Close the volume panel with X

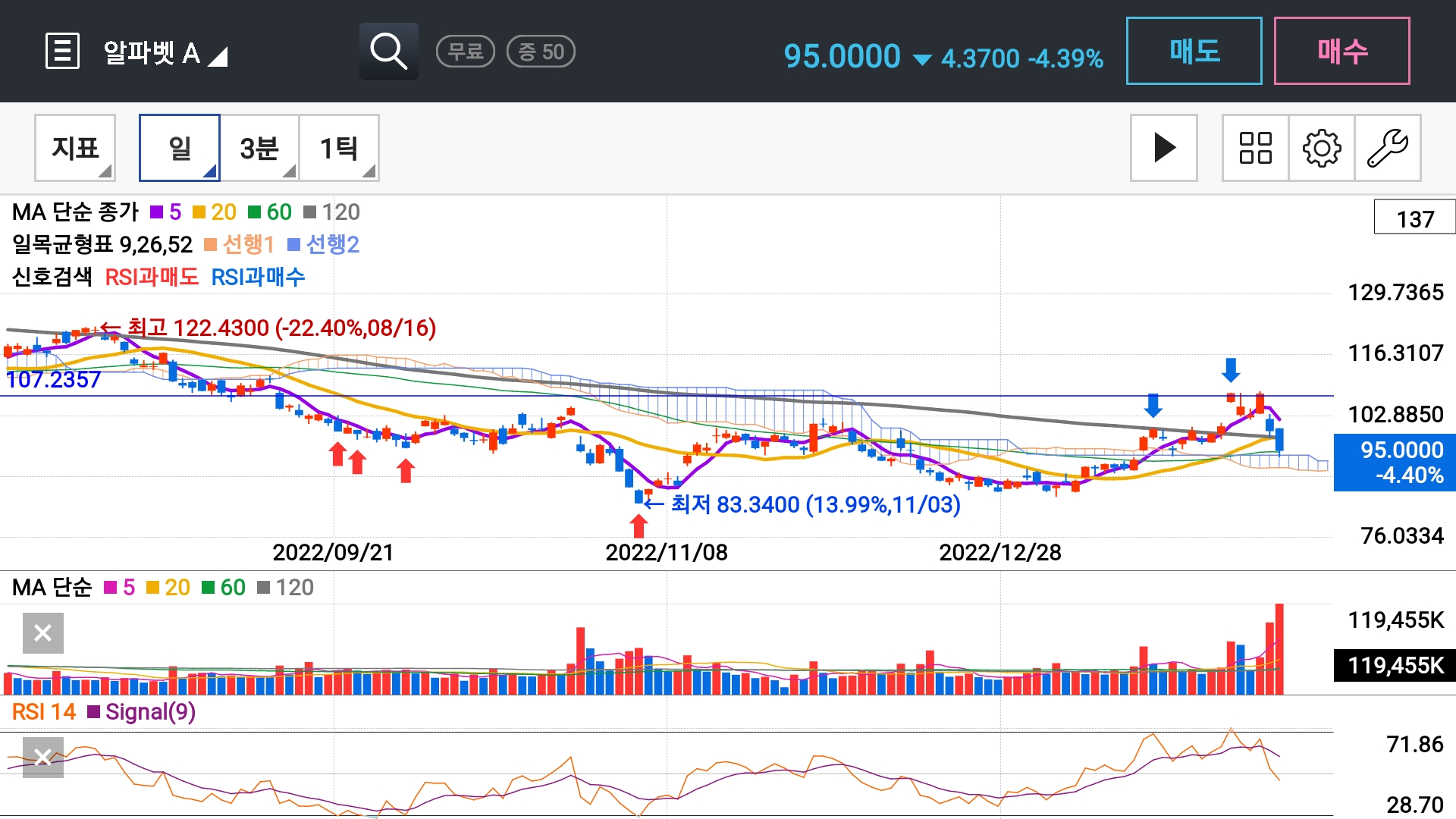43,632
